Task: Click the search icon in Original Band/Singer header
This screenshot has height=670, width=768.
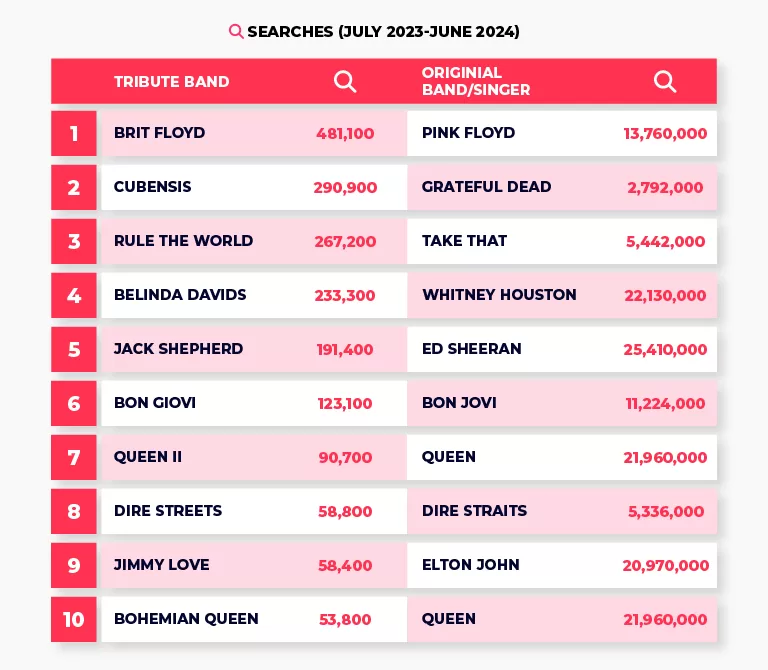Action: click(665, 82)
